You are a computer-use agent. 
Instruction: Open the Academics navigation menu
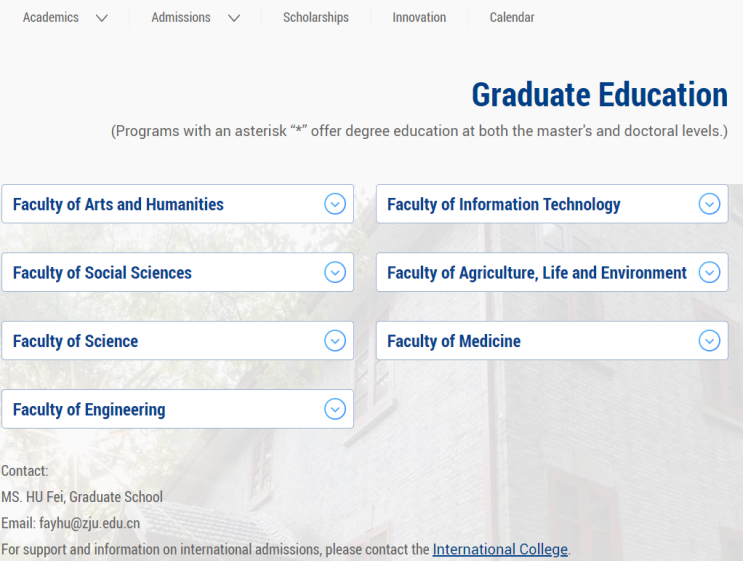point(51,18)
